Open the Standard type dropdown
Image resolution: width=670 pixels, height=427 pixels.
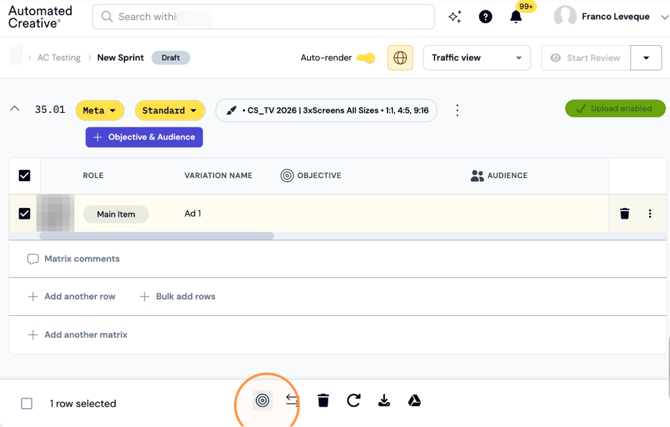(170, 111)
